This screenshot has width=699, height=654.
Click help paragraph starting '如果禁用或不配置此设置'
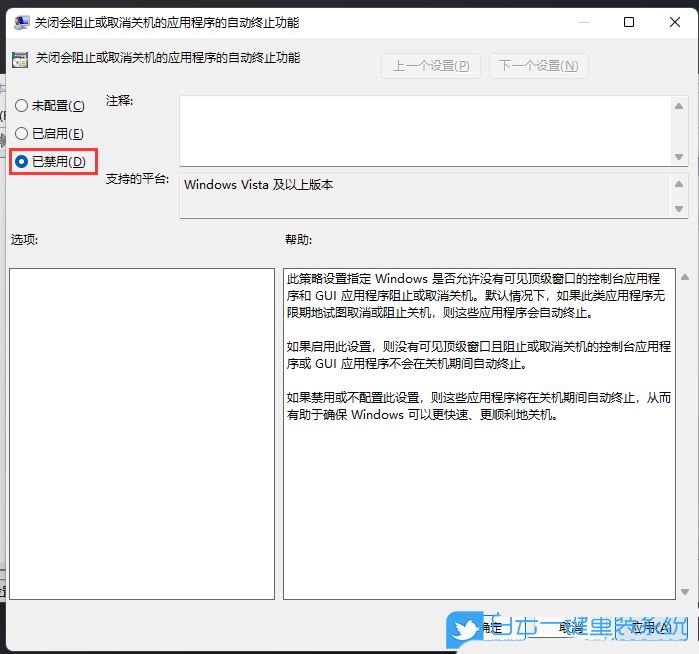(479, 406)
